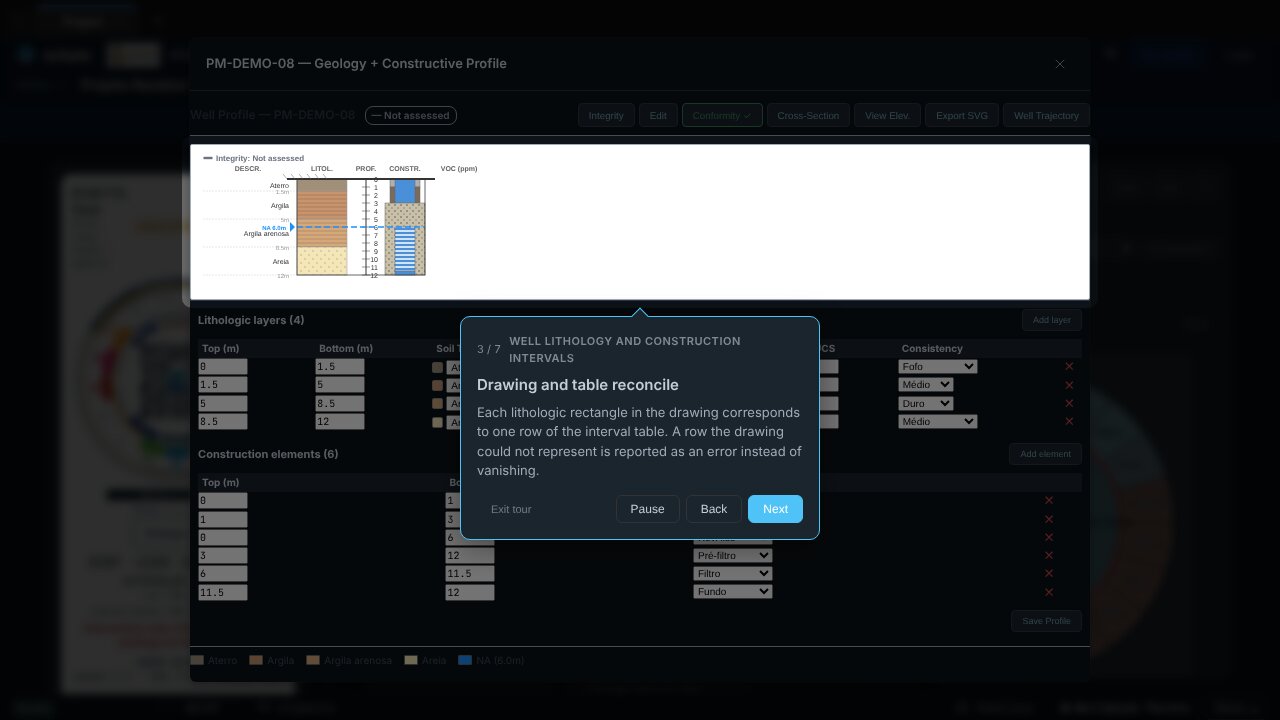
Task: Exit the tour
Action: coord(511,509)
